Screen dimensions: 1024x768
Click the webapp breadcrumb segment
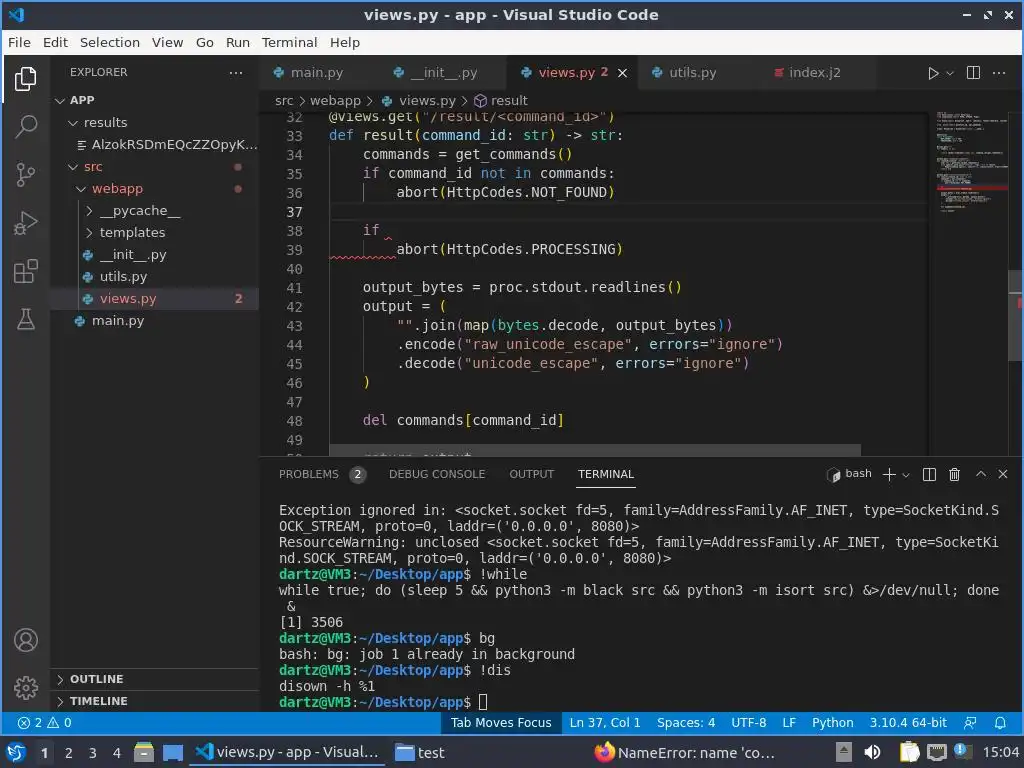pyautogui.click(x=335, y=101)
